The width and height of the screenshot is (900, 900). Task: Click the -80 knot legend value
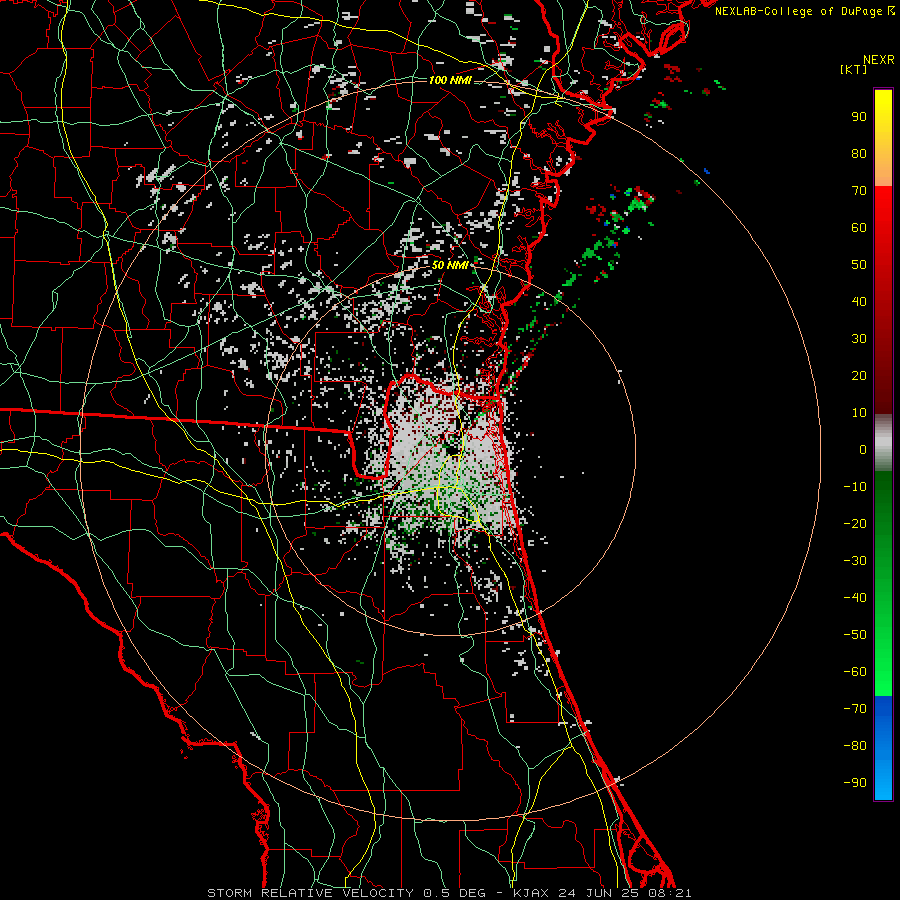tap(855, 746)
